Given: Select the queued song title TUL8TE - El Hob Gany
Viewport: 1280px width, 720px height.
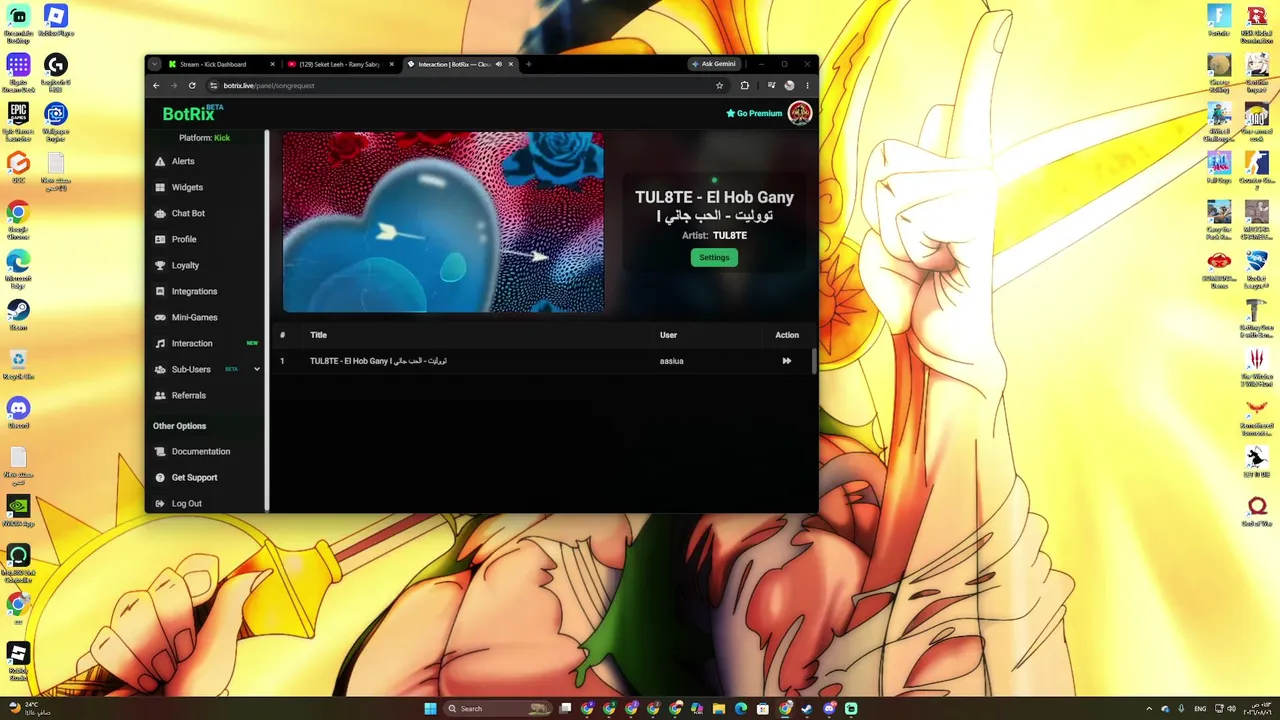Looking at the screenshot, I should [378, 361].
